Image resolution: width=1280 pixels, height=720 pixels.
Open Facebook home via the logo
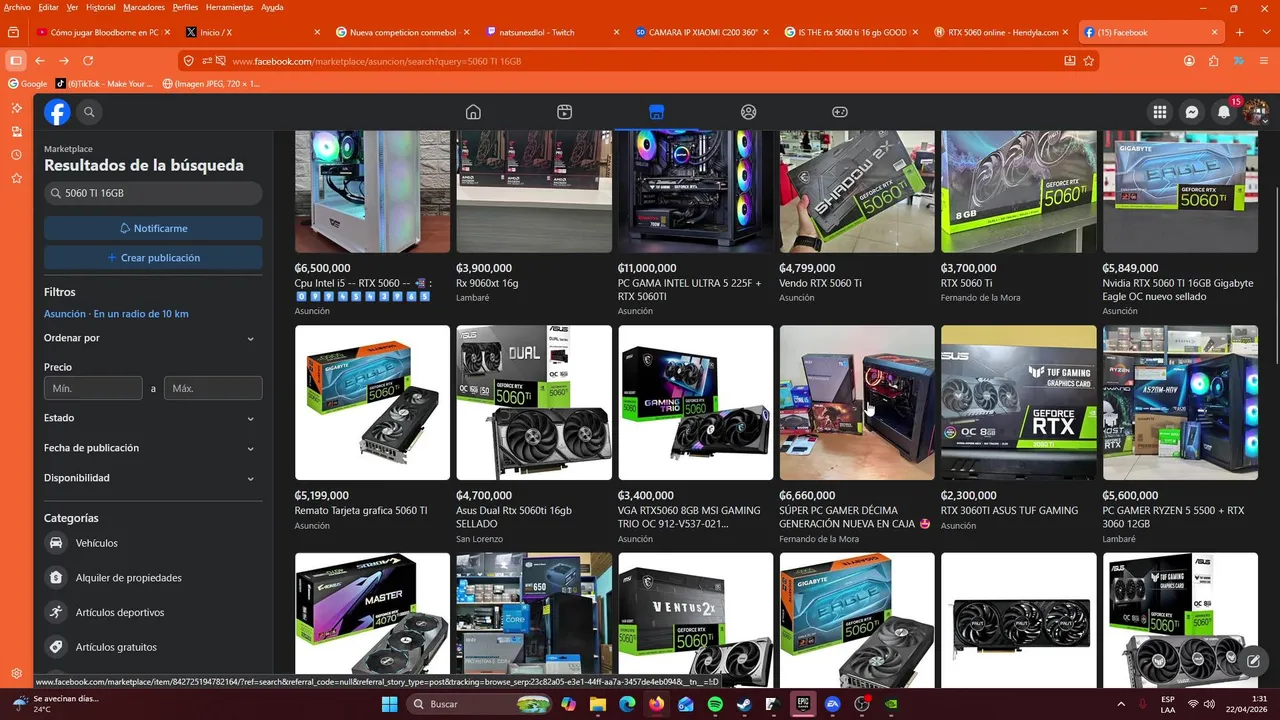pos(57,113)
